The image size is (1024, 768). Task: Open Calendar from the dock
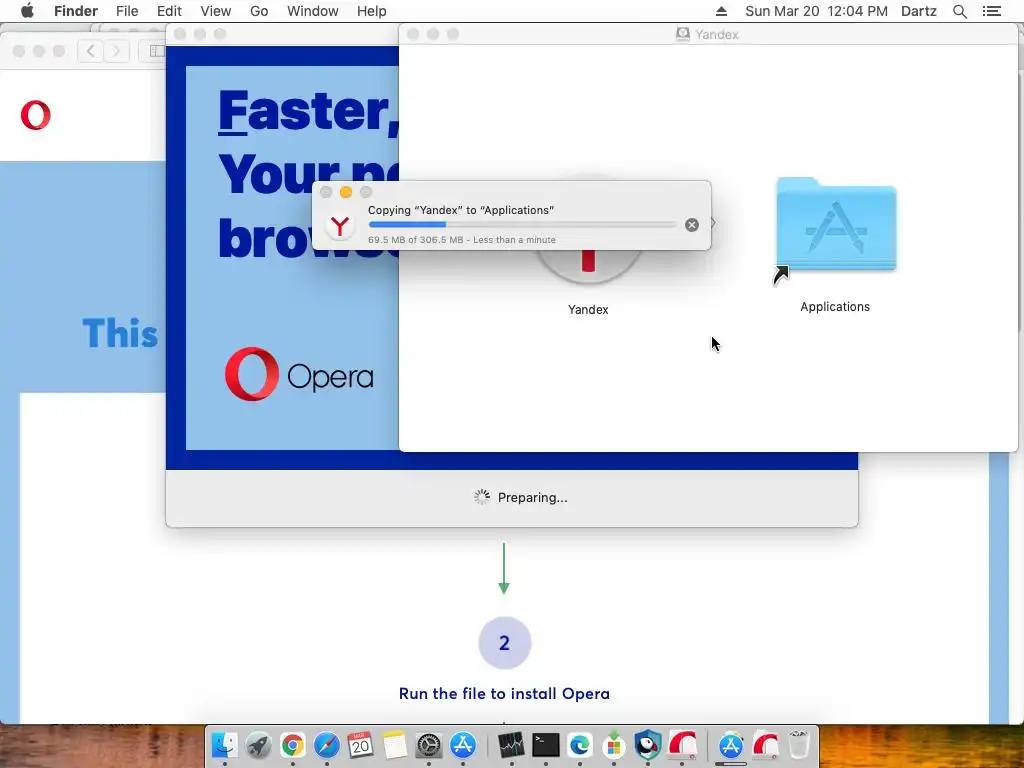click(x=360, y=745)
